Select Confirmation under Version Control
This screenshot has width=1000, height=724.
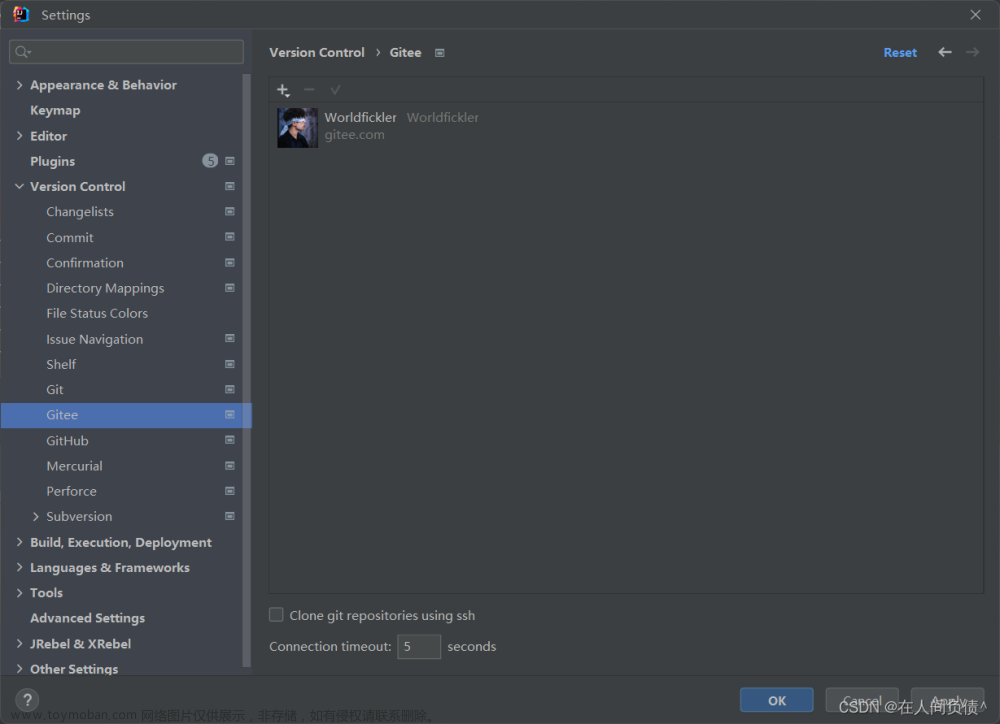tap(85, 263)
